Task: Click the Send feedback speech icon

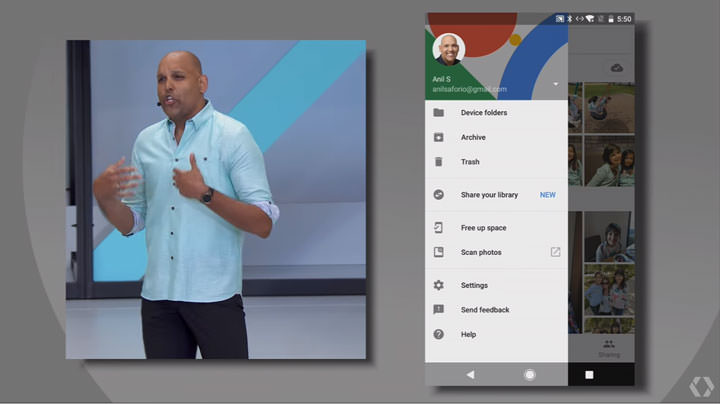Action: pyautogui.click(x=439, y=310)
